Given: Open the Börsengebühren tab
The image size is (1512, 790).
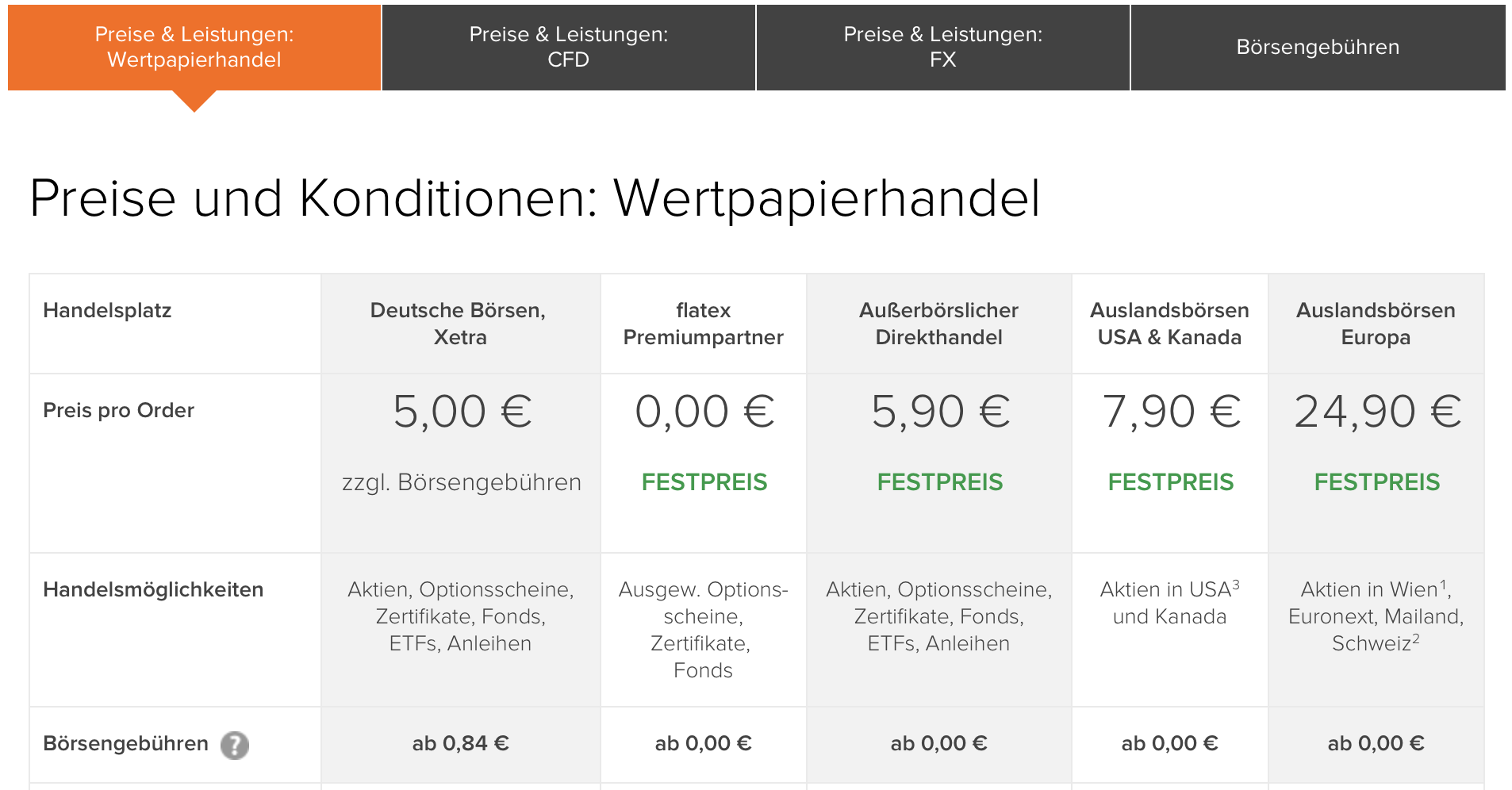Looking at the screenshot, I should coord(1318,48).
